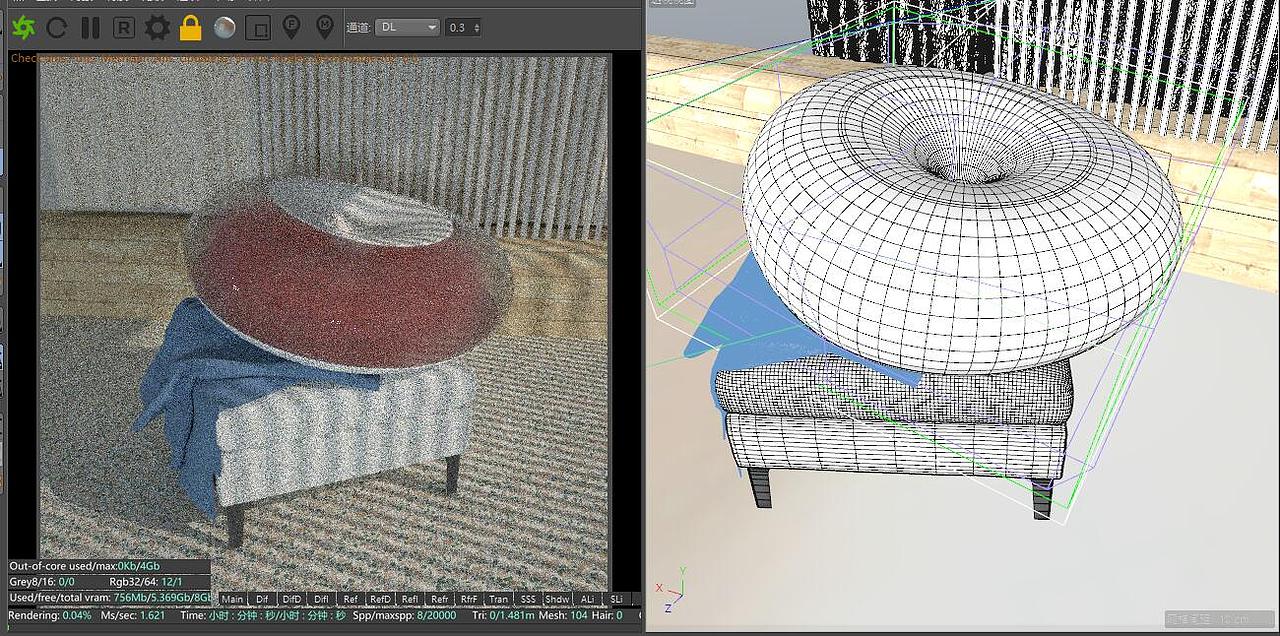This screenshot has width=1280, height=636.
Task: Switch to the Shdw pass tab
Action: click(x=557, y=599)
